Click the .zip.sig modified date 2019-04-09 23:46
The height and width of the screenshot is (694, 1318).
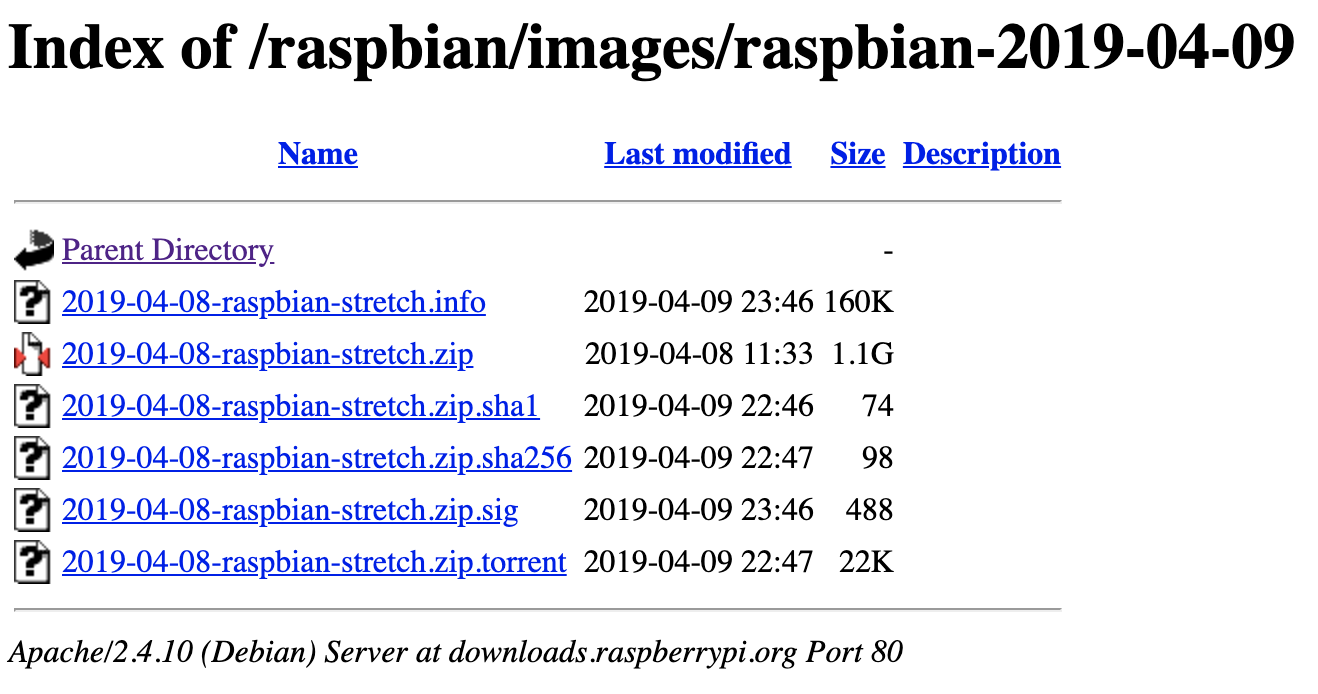(x=699, y=510)
